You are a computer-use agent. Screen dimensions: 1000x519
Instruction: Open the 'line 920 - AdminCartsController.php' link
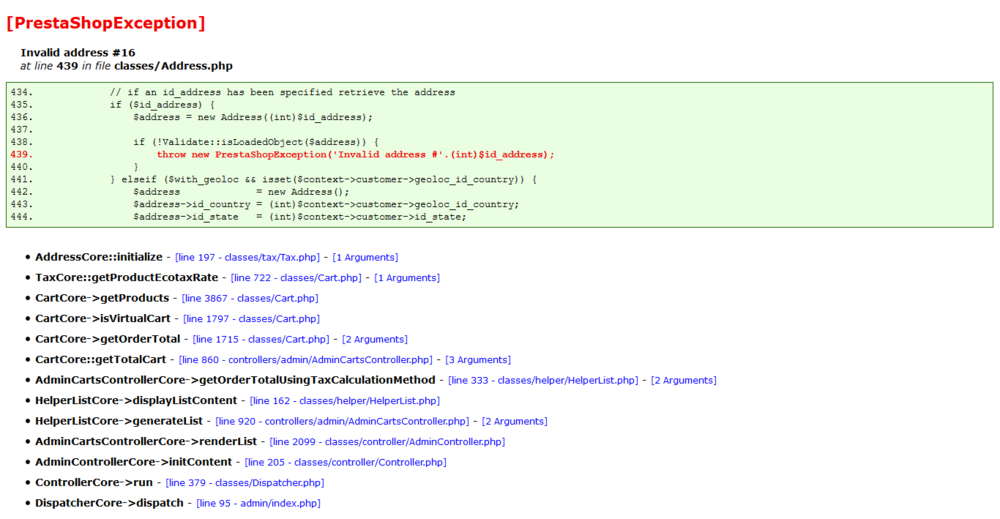[x=342, y=421]
